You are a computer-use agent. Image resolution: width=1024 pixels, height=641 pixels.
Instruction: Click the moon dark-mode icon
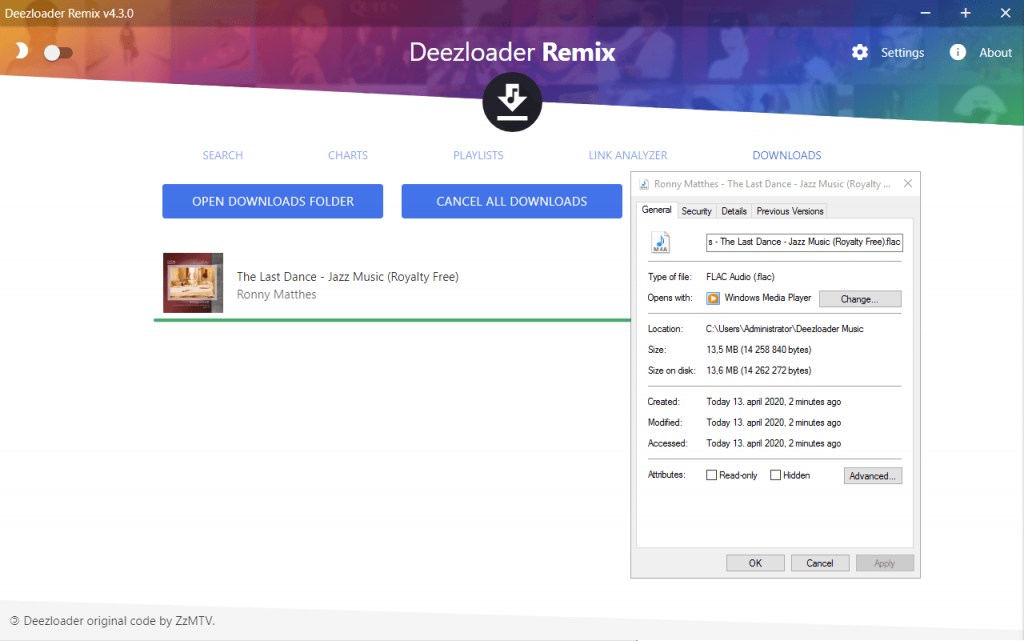click(22, 51)
